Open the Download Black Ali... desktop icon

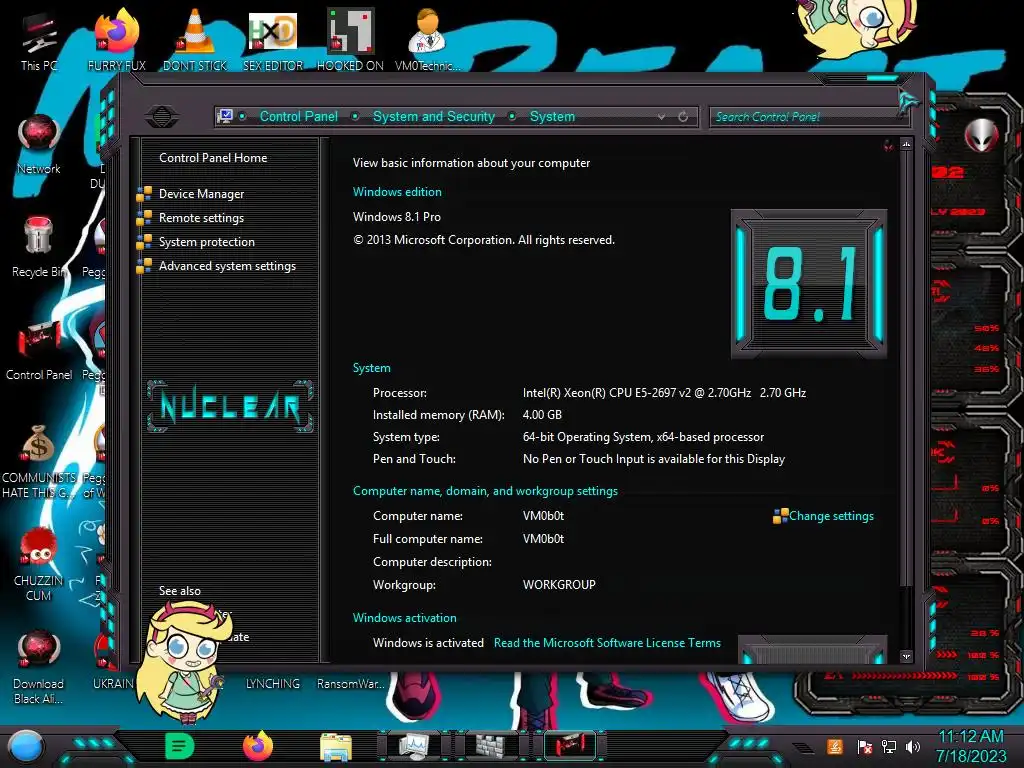(39, 667)
